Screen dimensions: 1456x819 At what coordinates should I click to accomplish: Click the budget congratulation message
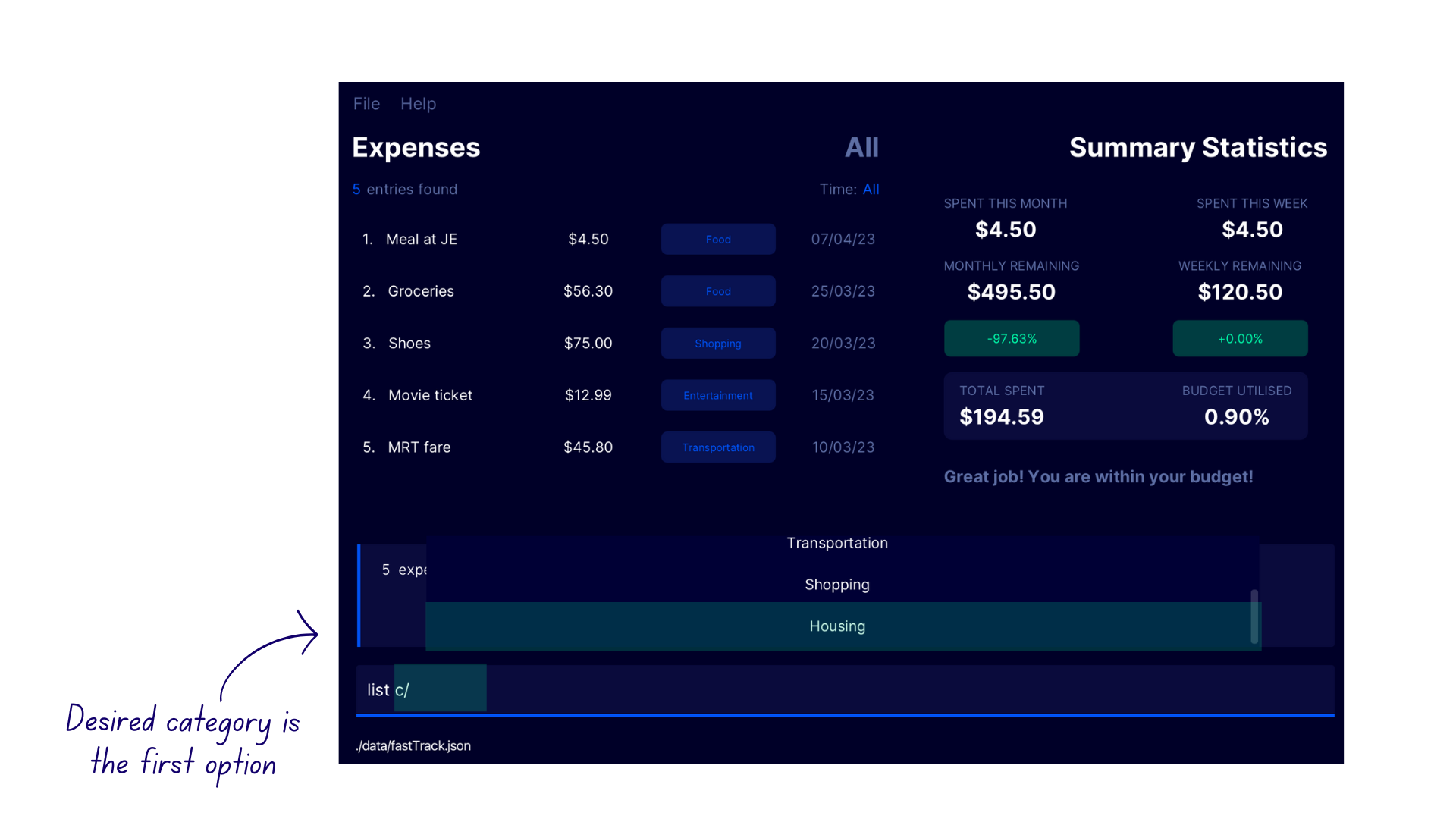1098,477
